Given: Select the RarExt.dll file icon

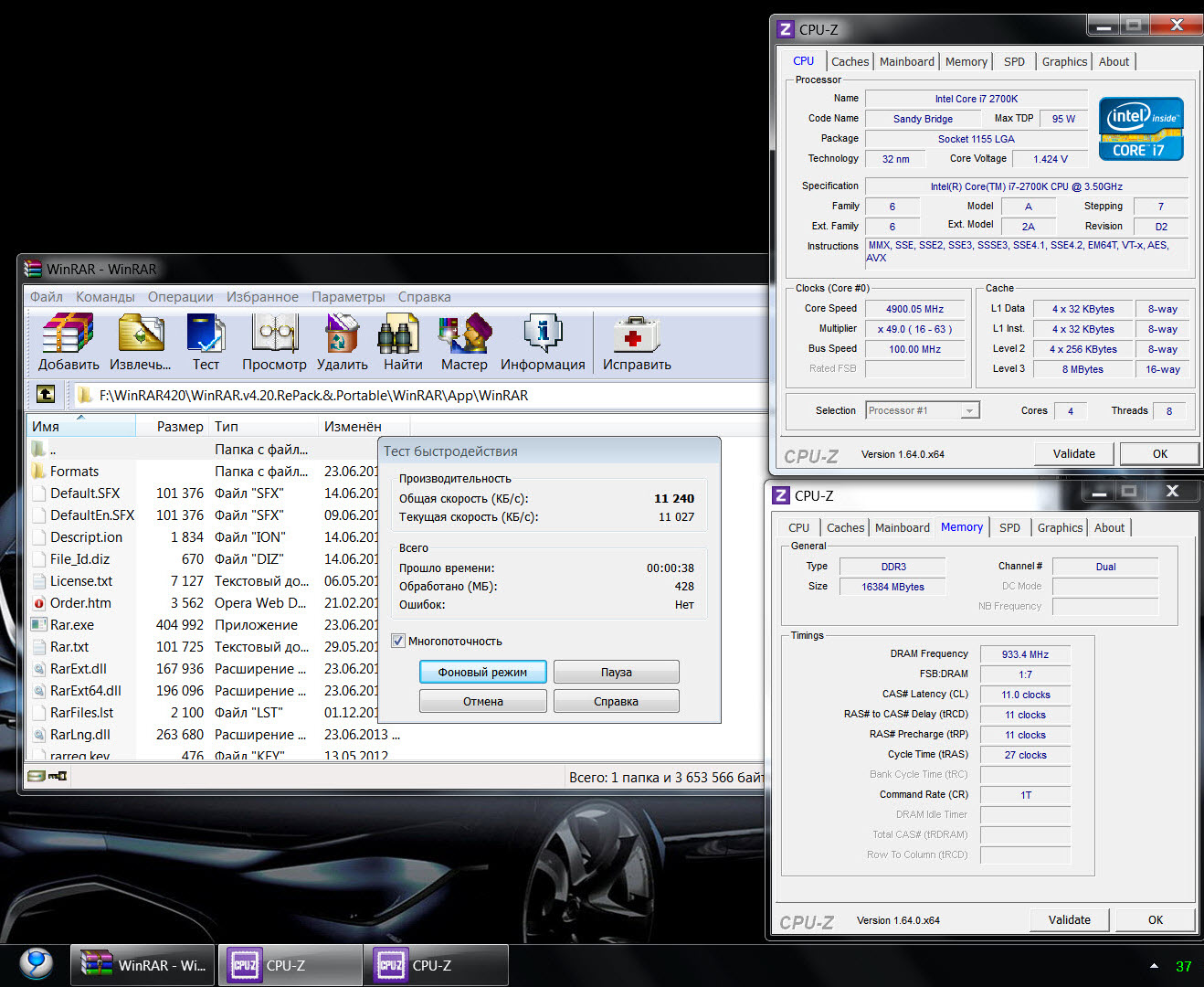Looking at the screenshot, I should (x=38, y=669).
